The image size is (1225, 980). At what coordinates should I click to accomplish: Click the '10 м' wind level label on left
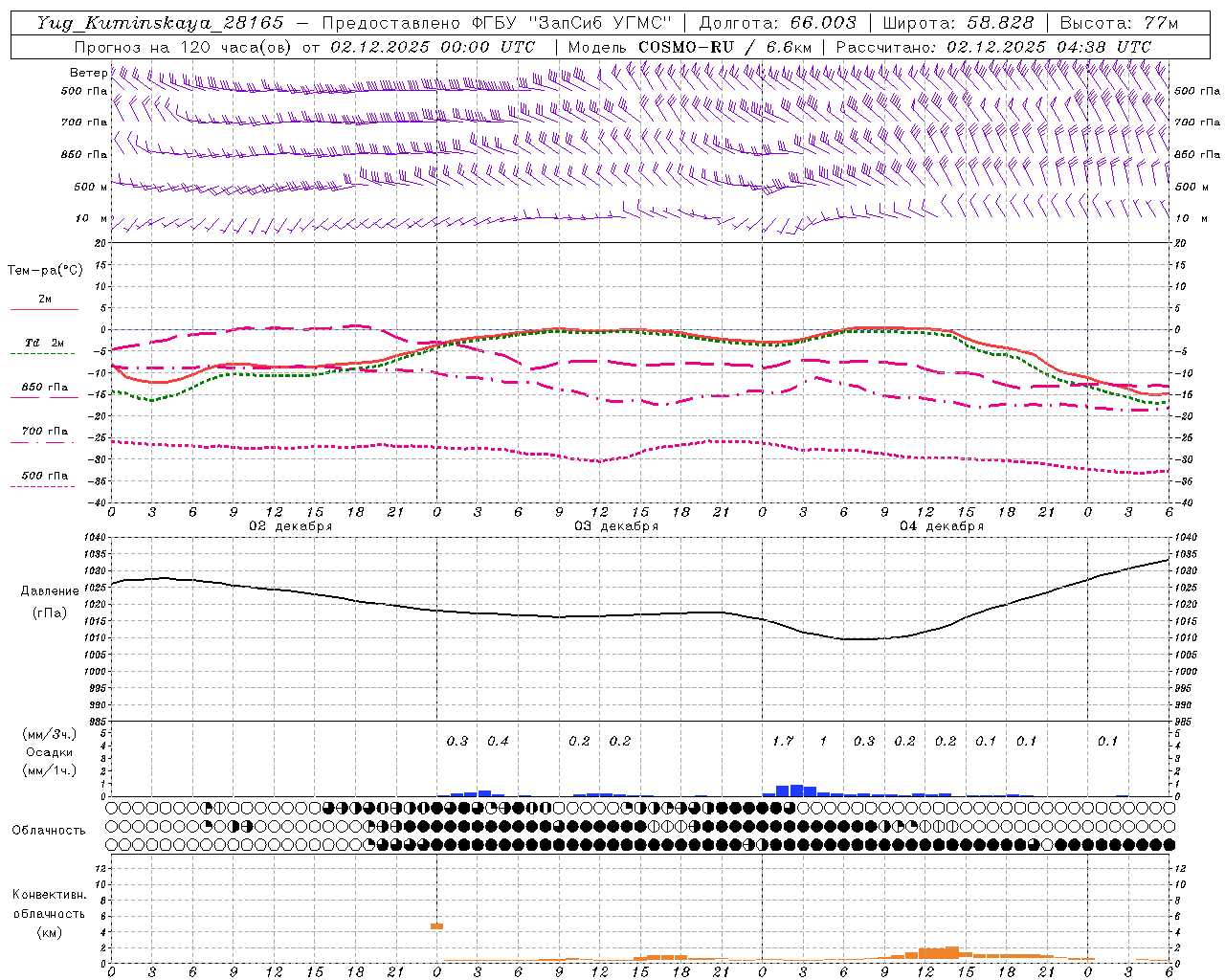[92, 218]
